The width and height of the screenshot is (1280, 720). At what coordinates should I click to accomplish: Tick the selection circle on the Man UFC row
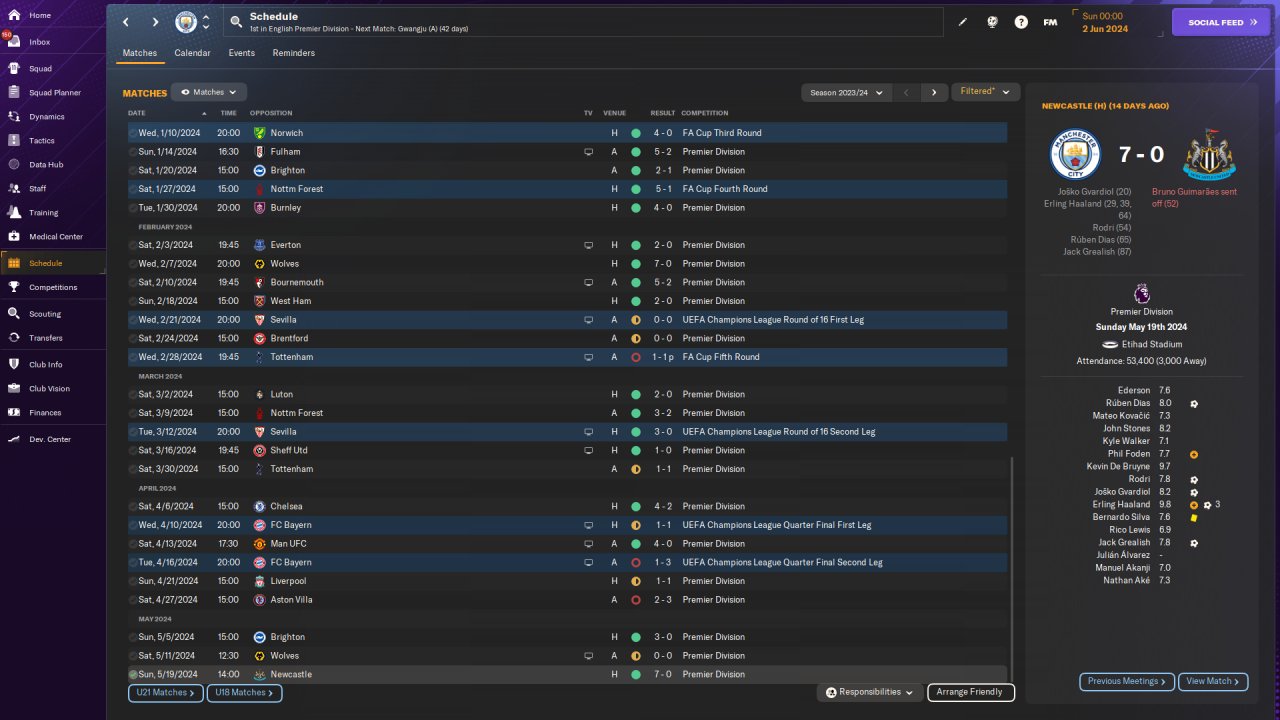point(133,544)
